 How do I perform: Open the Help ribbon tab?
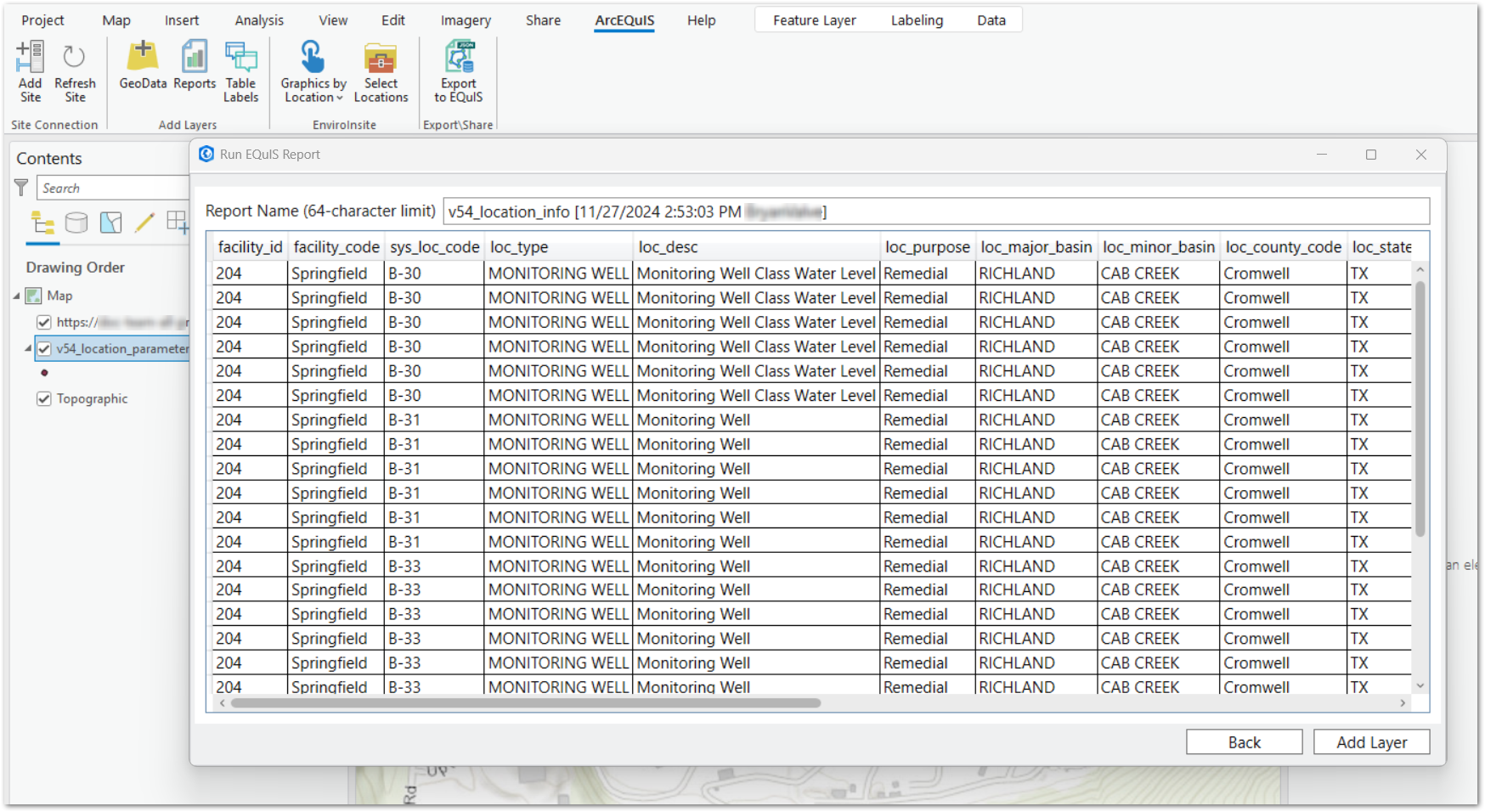coord(702,20)
